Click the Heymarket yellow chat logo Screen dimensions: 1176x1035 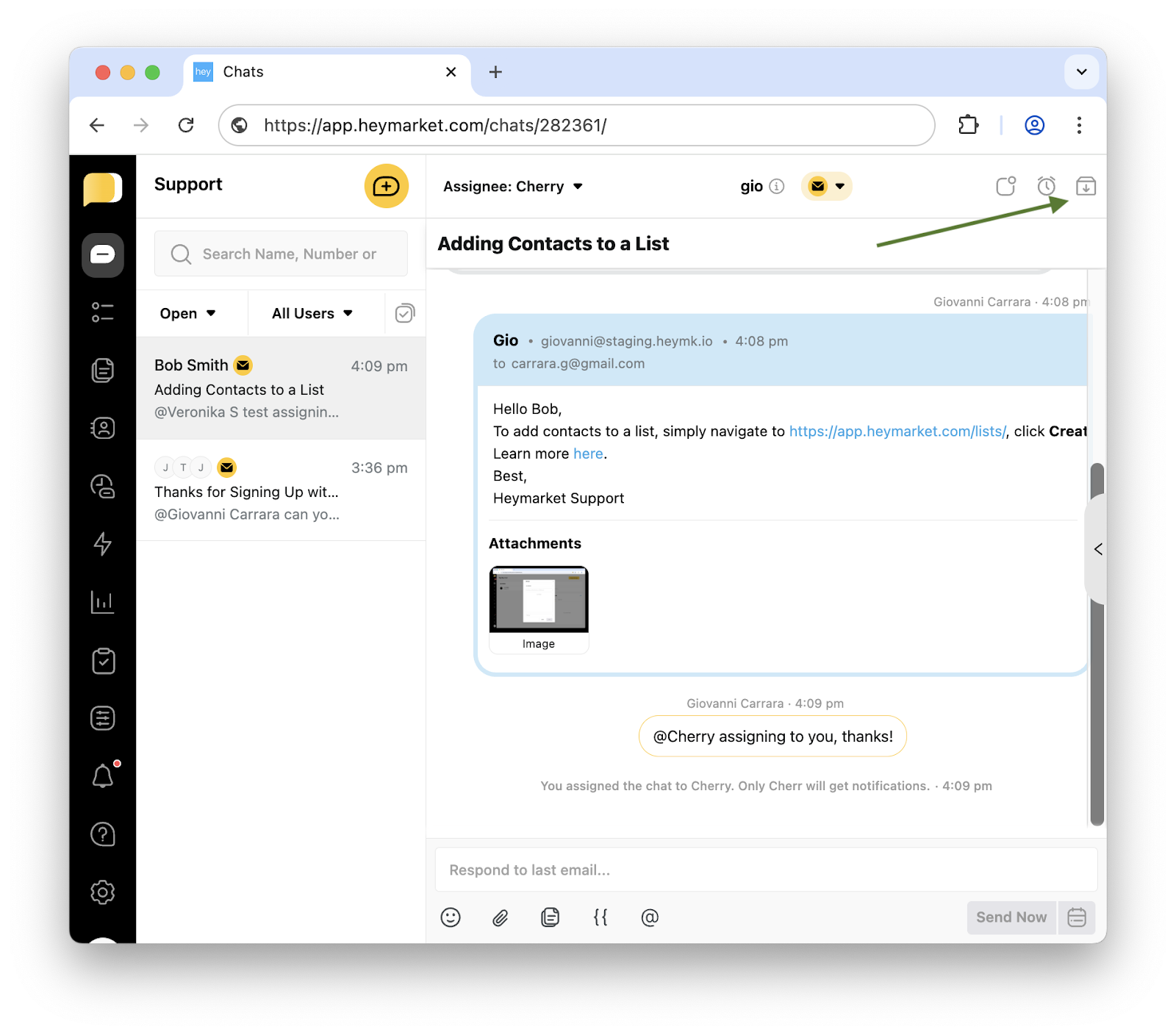point(102,189)
